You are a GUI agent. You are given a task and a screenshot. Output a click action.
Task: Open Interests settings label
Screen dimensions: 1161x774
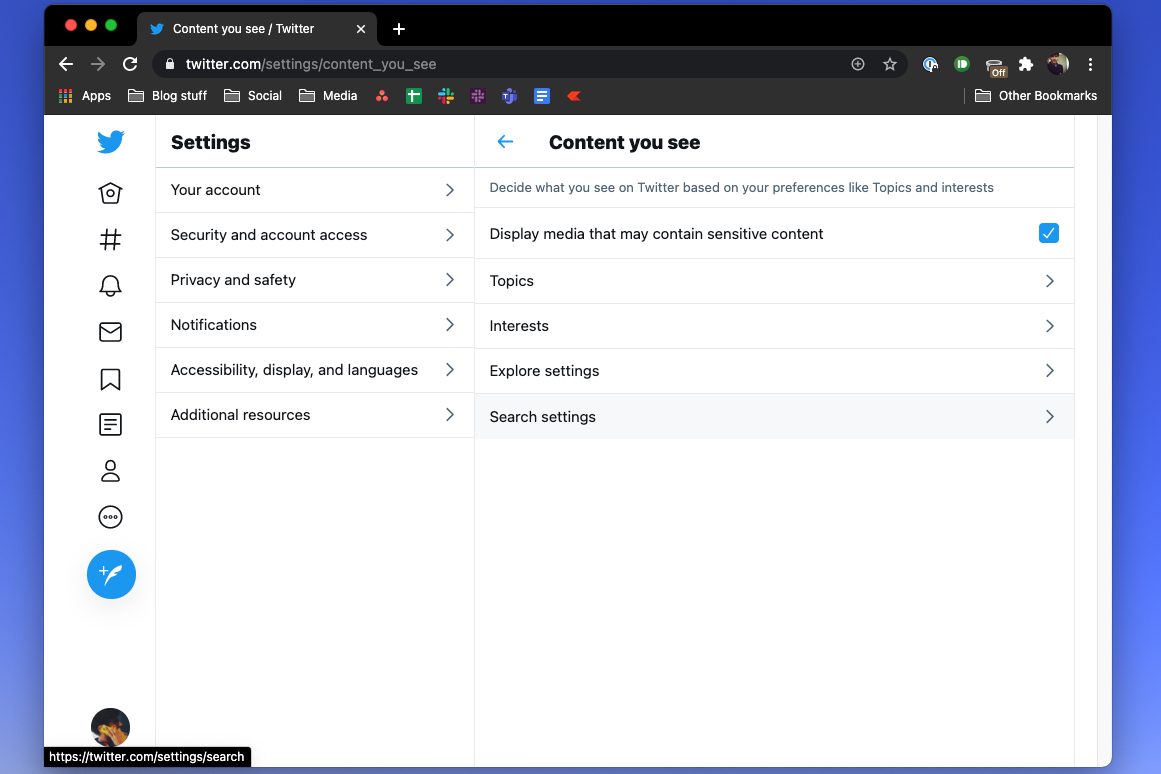coord(519,326)
